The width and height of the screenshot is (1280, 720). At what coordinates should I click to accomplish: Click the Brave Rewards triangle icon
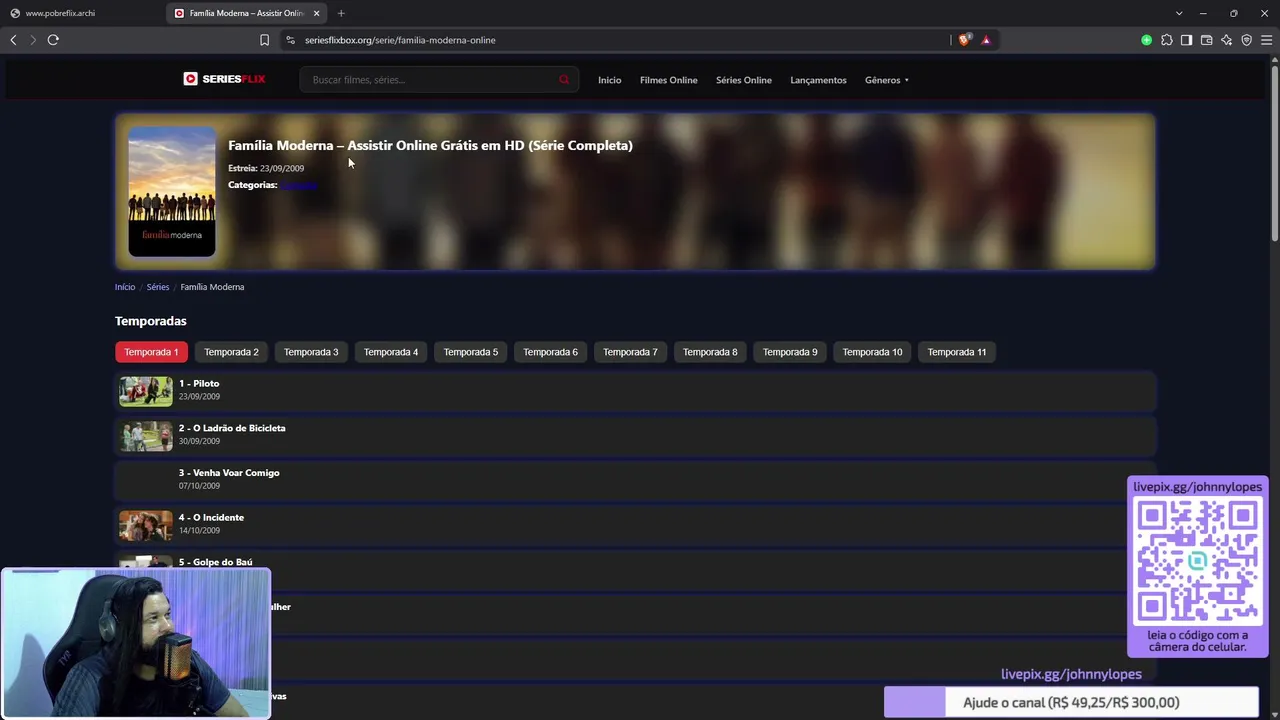tap(986, 40)
